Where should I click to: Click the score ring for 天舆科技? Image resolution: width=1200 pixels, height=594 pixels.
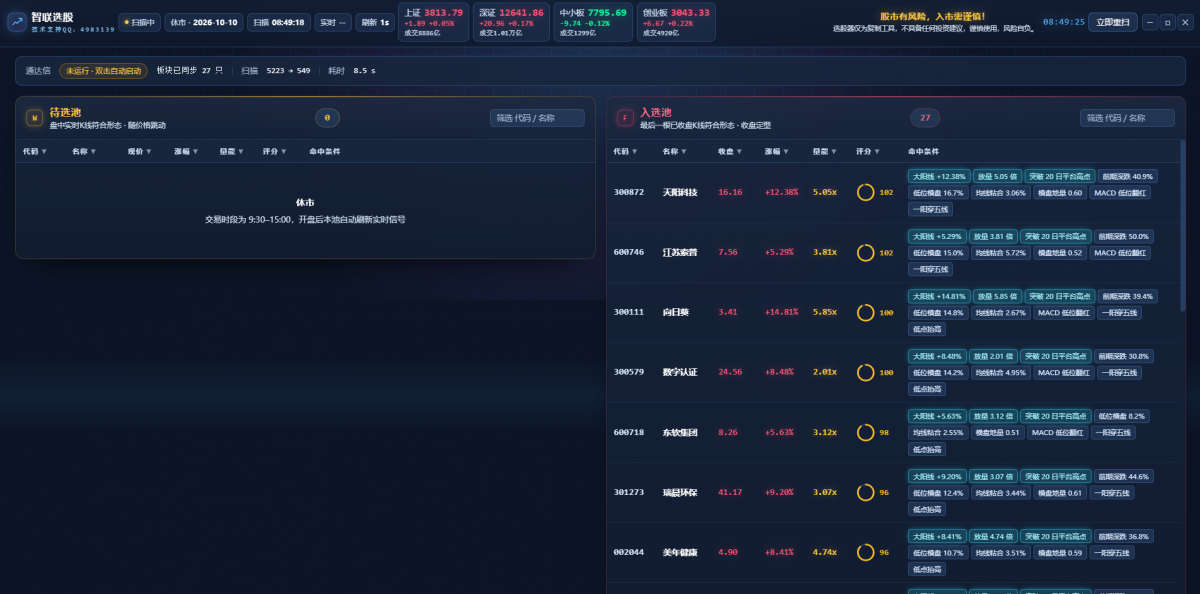tap(866, 192)
